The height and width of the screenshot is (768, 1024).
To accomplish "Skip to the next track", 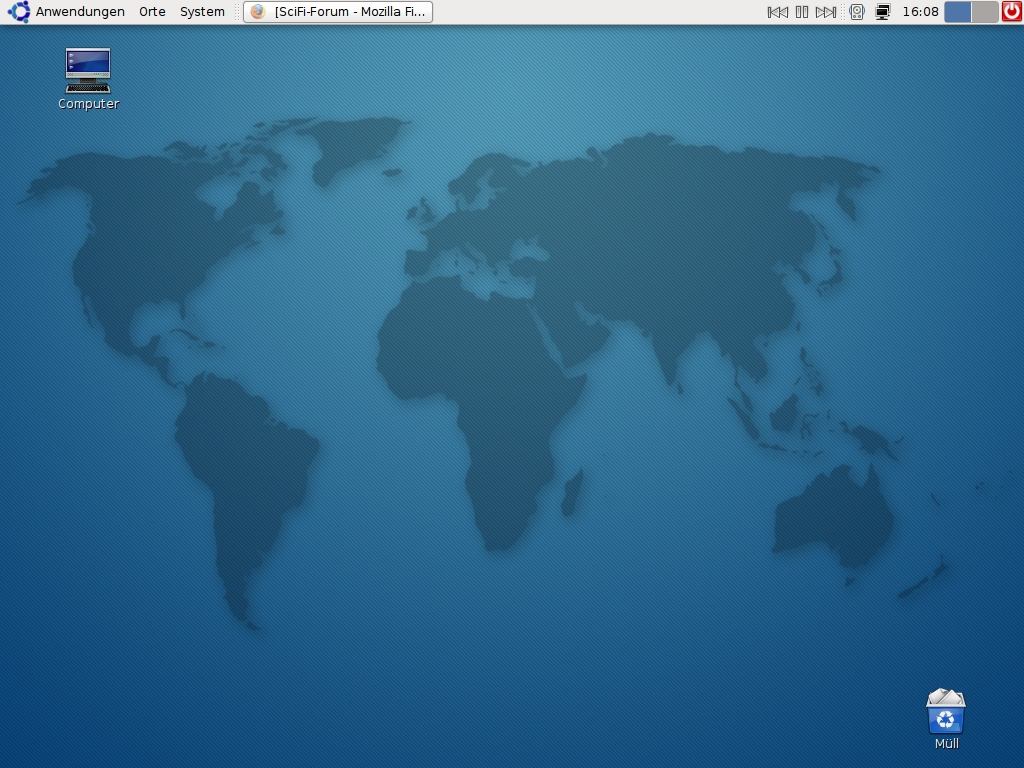I will coord(825,12).
